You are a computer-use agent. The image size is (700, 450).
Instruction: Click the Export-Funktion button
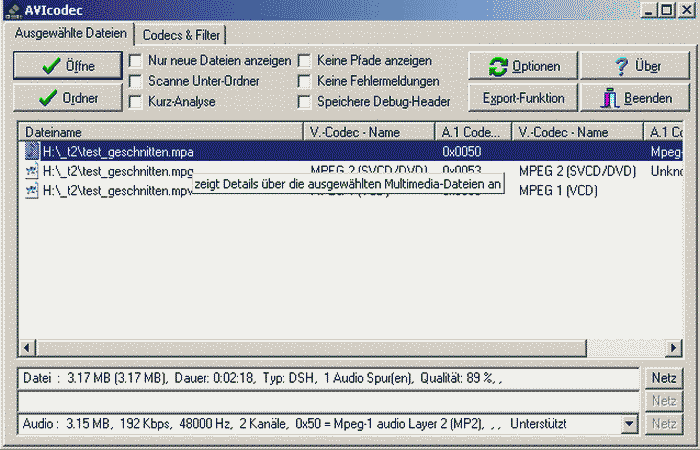pos(522,98)
